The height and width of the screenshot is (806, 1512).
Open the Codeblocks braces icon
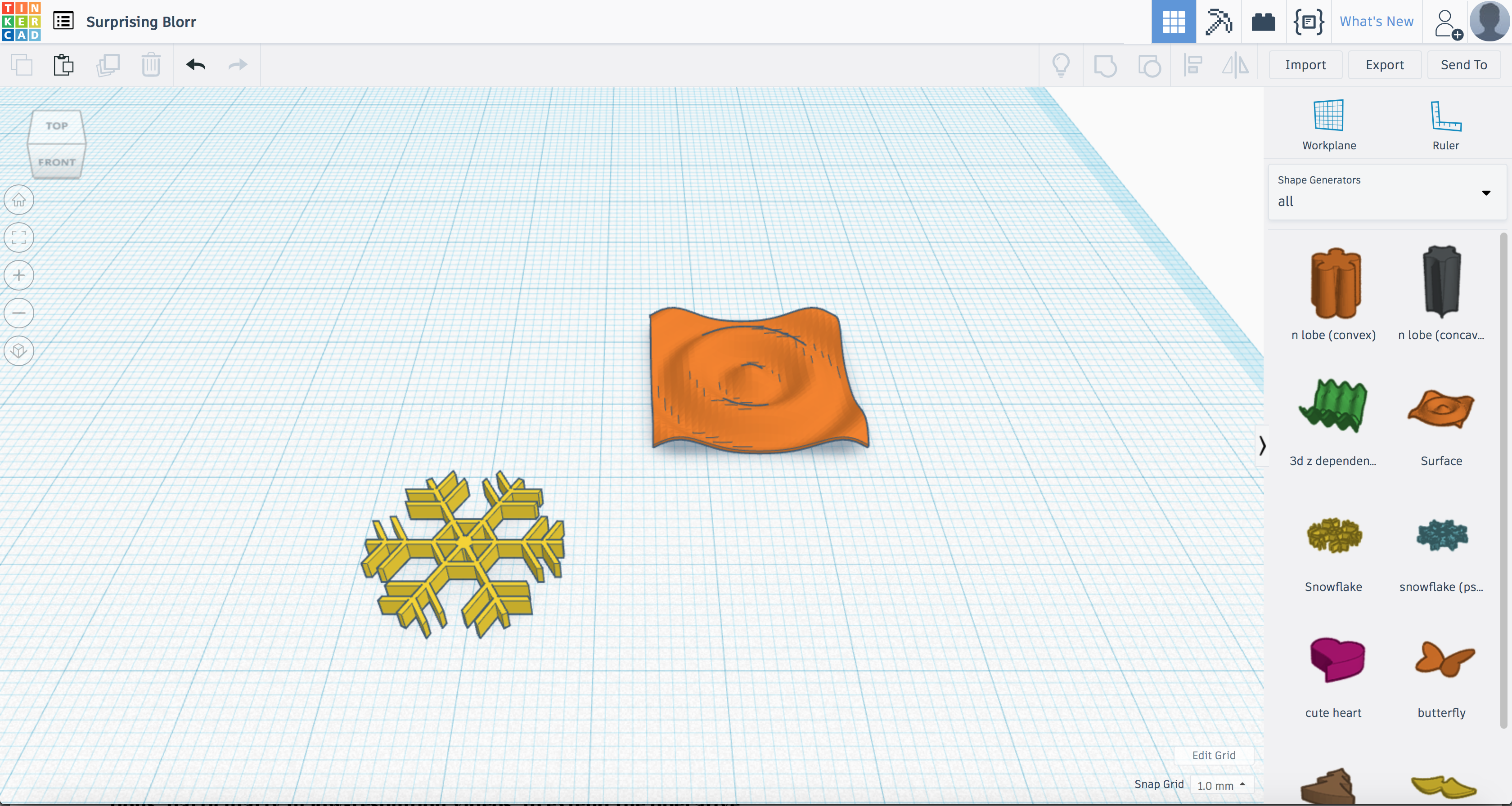click(1308, 22)
